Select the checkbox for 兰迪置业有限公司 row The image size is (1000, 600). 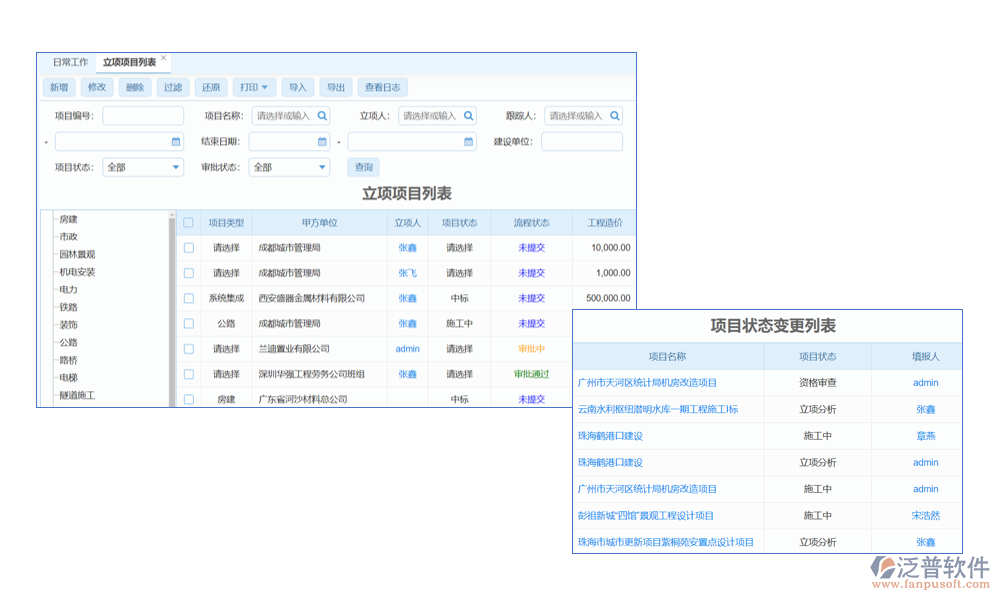pos(188,349)
